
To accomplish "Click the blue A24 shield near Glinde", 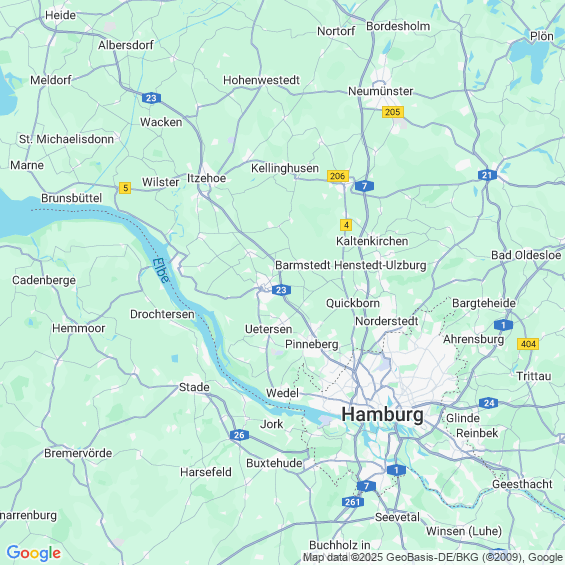I will point(489,402).
